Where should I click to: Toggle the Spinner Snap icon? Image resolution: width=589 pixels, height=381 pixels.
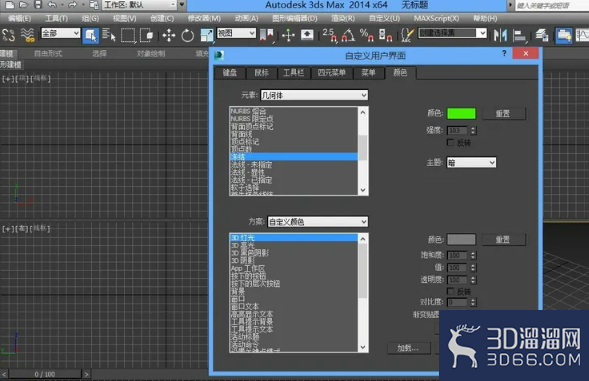pyautogui.click(x=385, y=35)
